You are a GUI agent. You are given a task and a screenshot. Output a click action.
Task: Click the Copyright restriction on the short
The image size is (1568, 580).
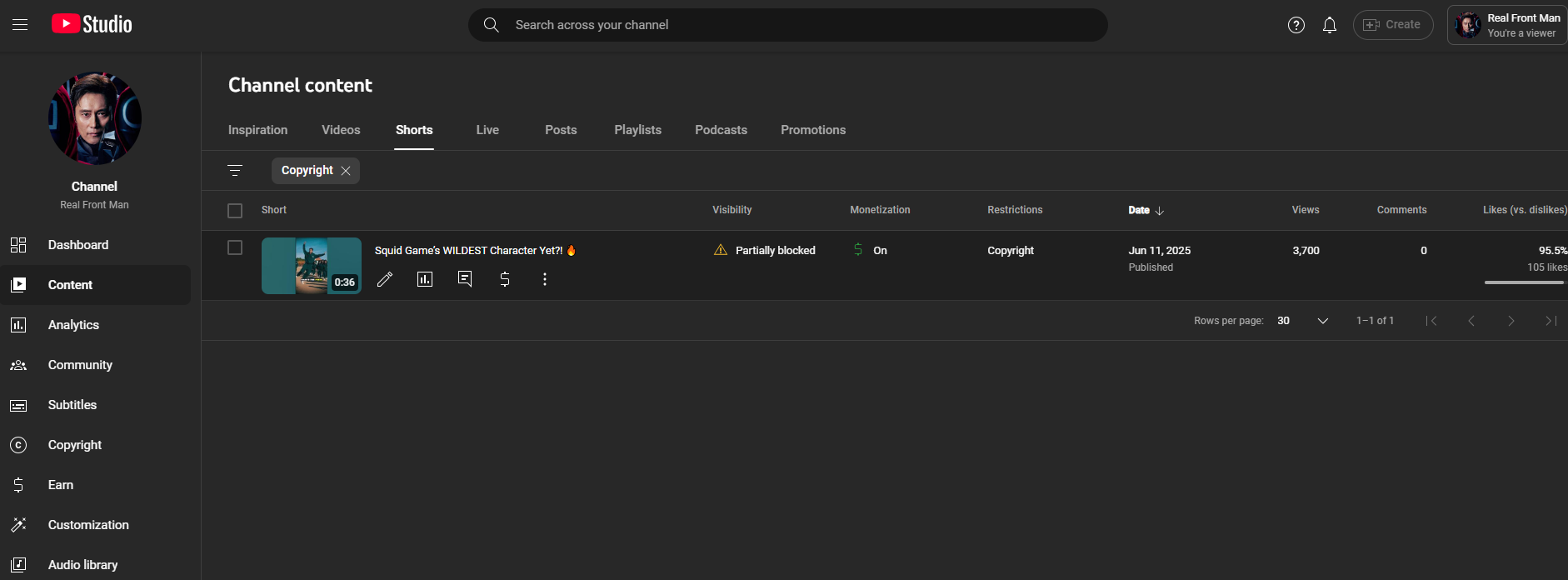click(x=1011, y=251)
